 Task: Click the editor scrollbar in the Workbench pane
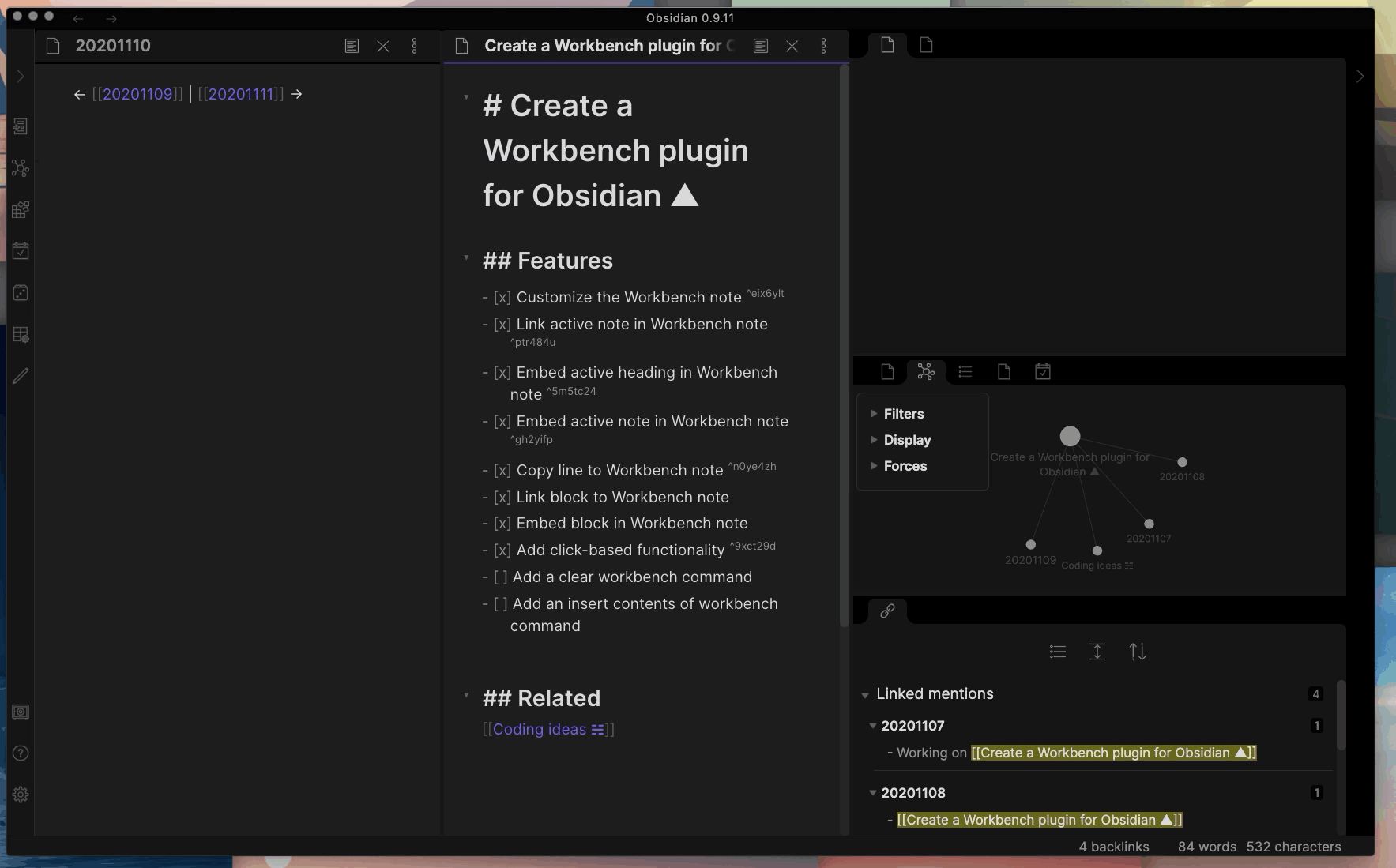[844, 346]
